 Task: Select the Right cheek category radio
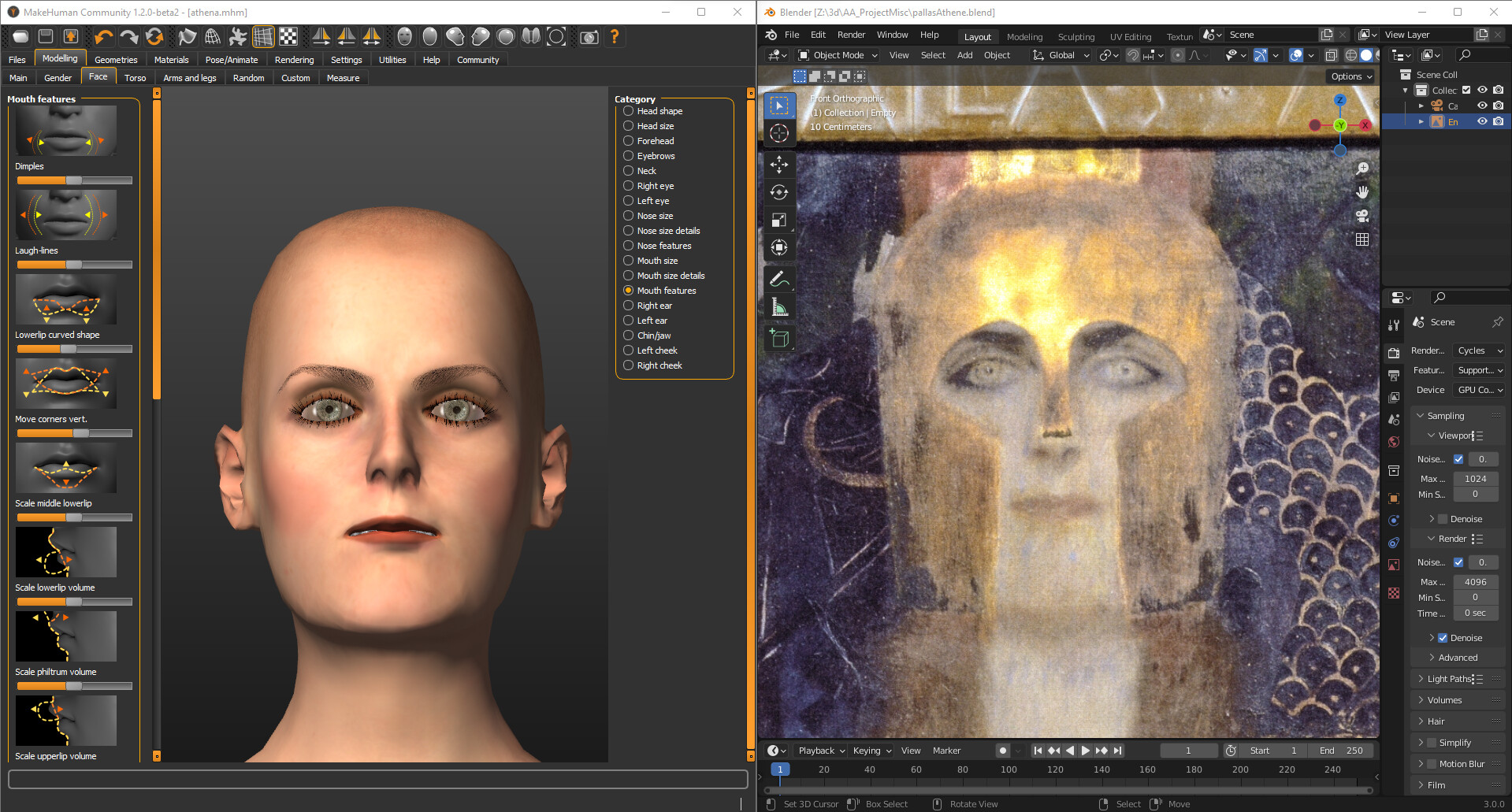[629, 365]
